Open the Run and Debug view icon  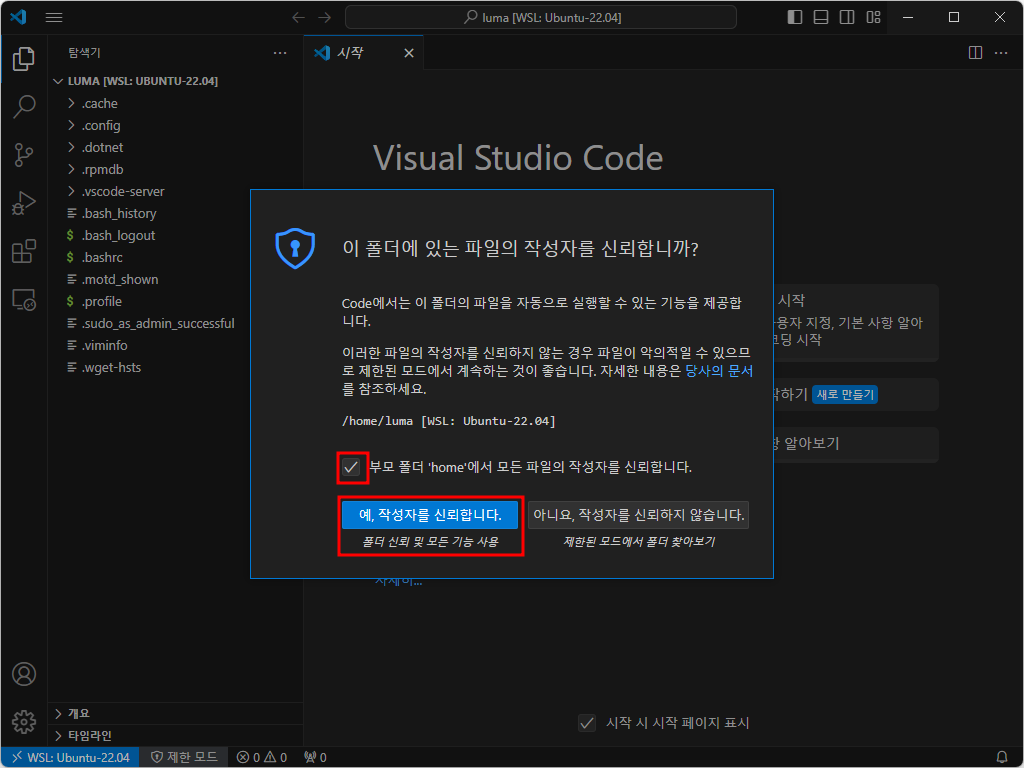pos(24,203)
